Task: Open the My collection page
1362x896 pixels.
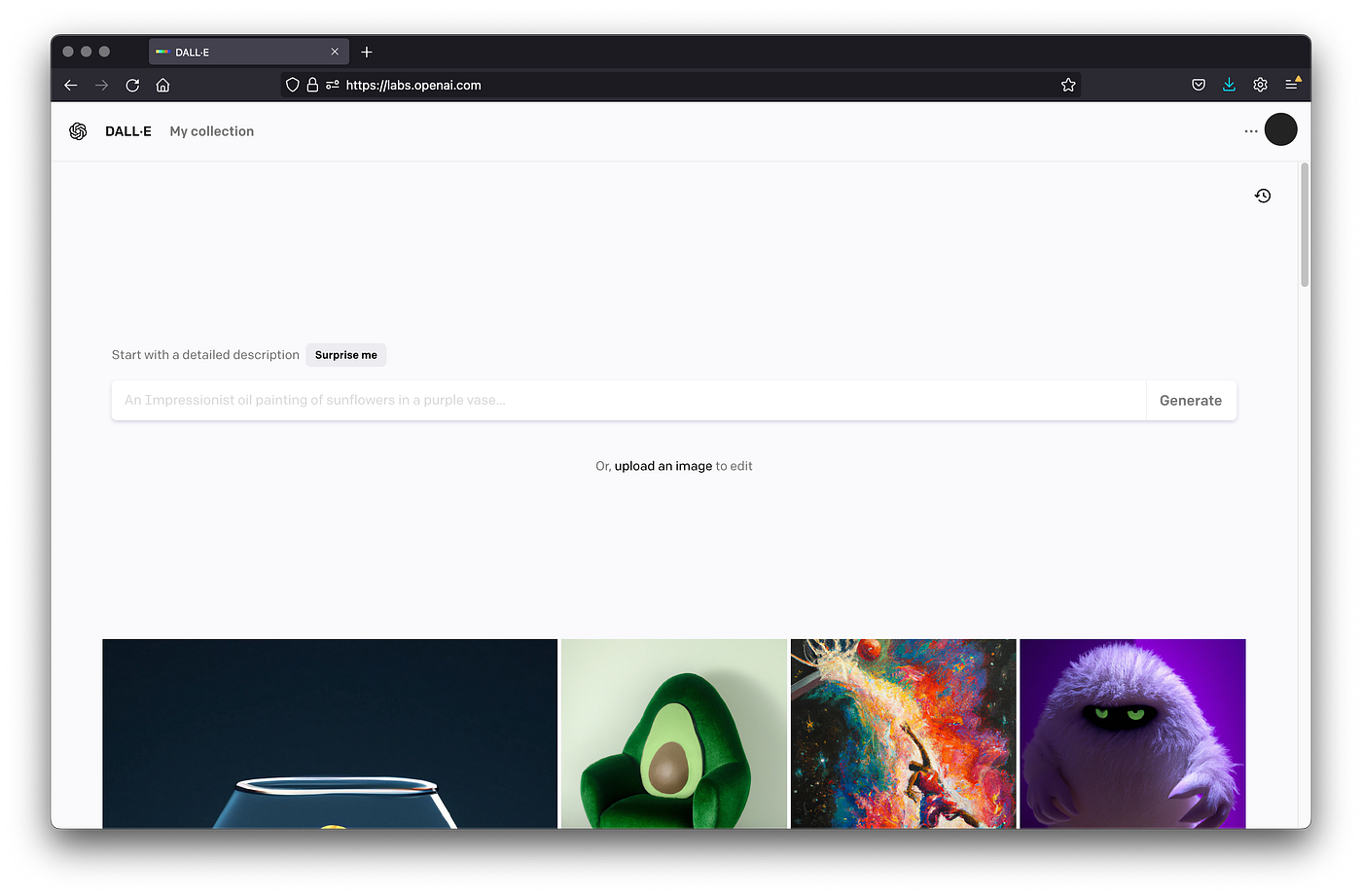Action: tap(211, 131)
